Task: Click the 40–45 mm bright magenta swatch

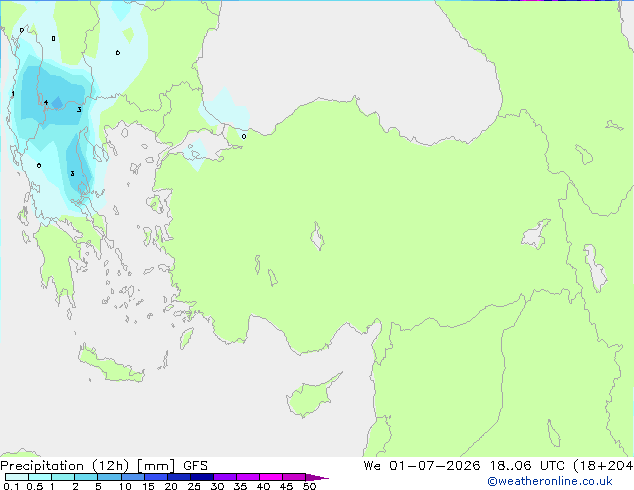Action: point(271,477)
